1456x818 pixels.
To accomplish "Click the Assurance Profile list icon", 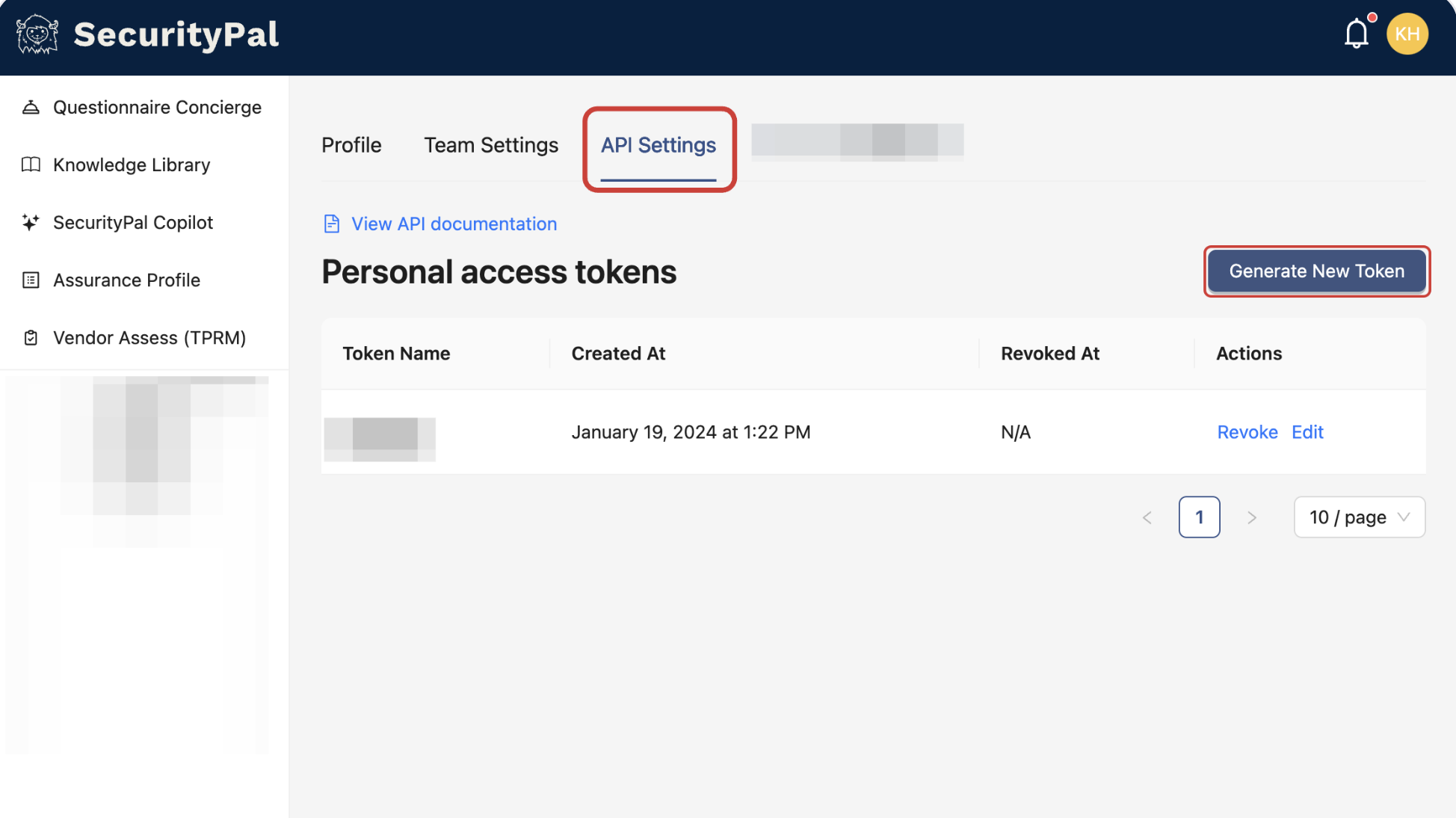I will tap(31, 280).
